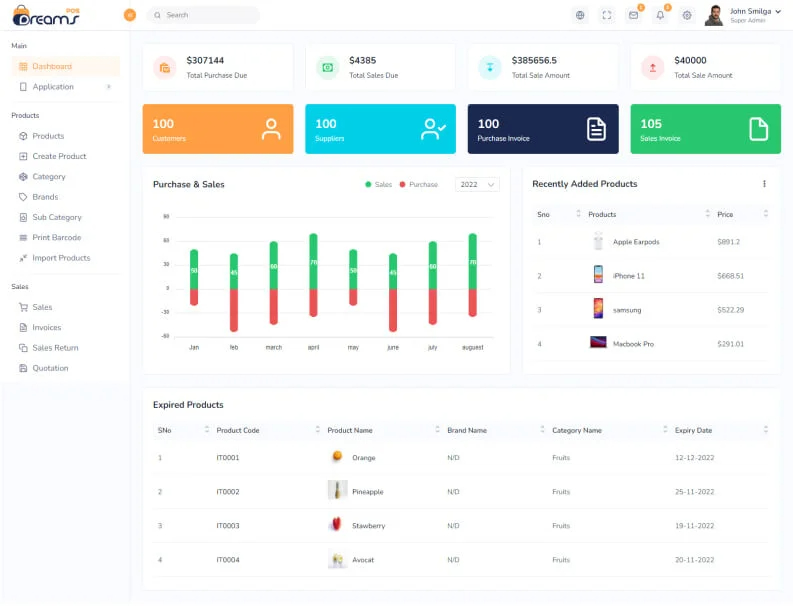The width and height of the screenshot is (793, 606).
Task: Click Customers person icon on orange card
Action: [x=271, y=129]
